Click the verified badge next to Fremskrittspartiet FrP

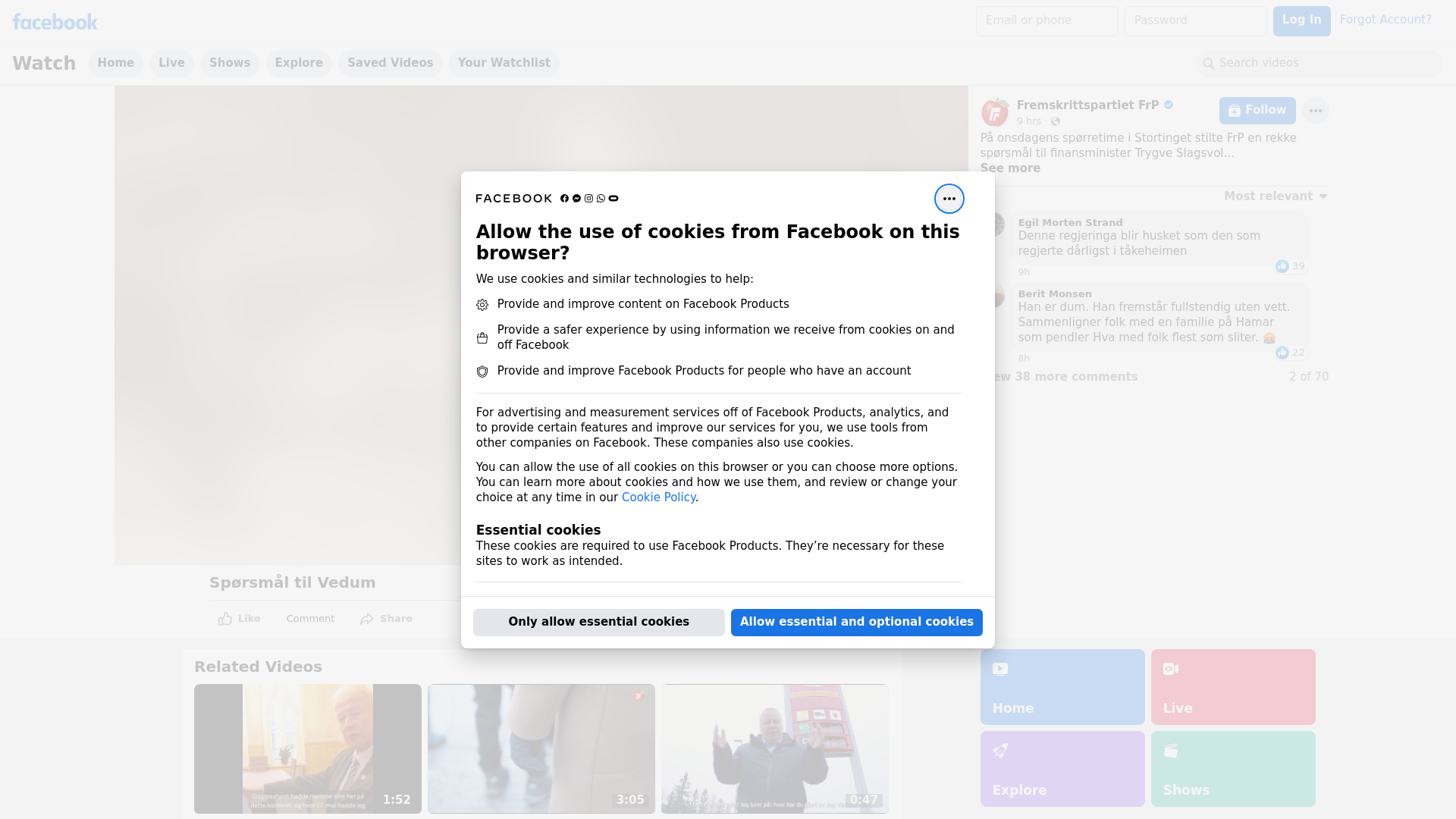1169,105
